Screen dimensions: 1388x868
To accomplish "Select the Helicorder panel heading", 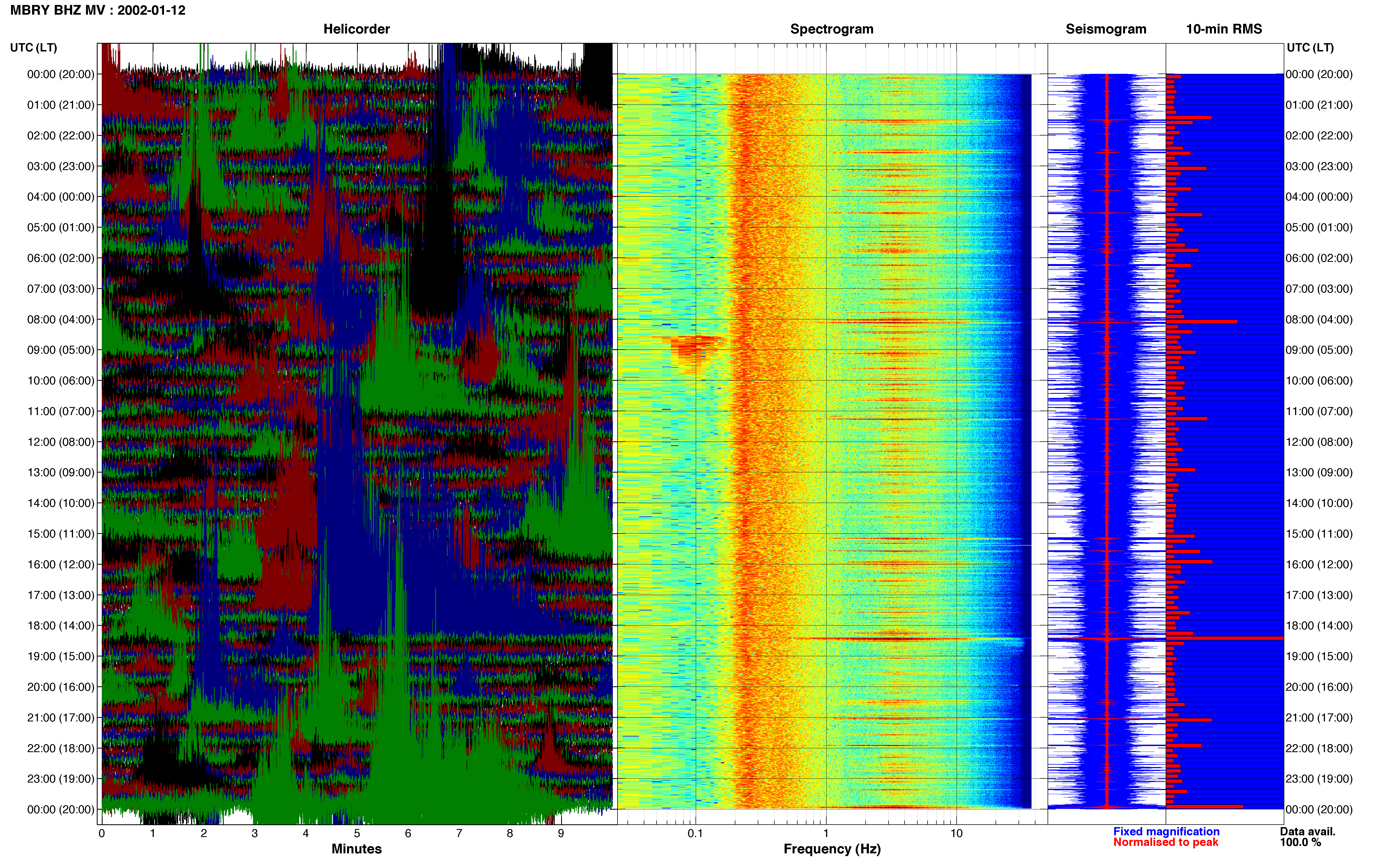I will [x=356, y=29].
